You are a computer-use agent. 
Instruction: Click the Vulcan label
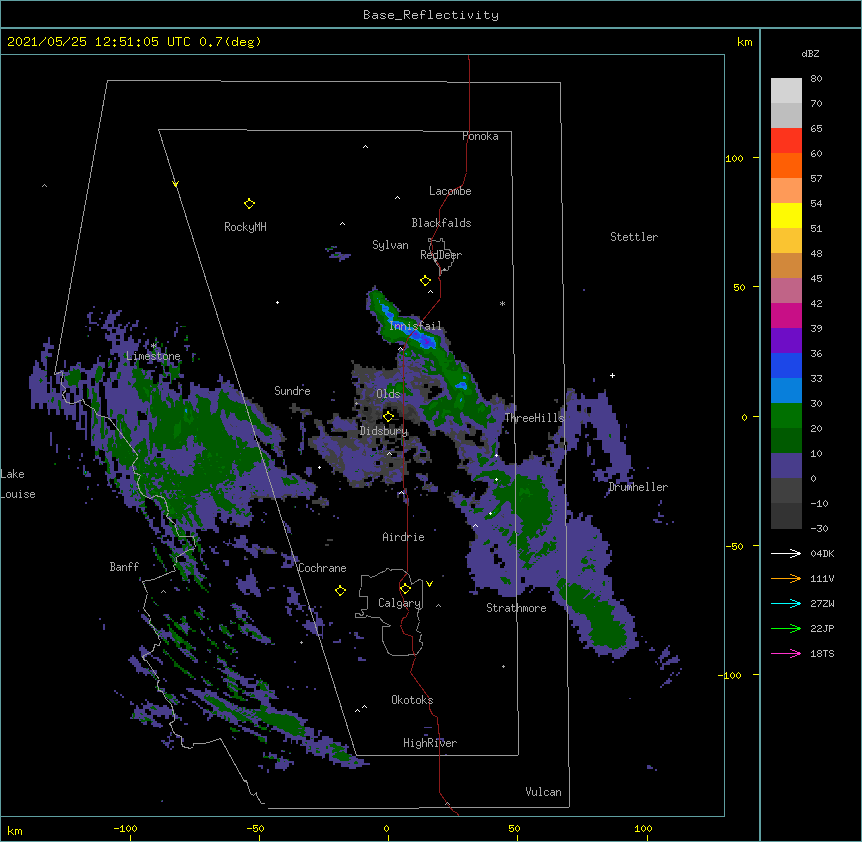(x=543, y=792)
